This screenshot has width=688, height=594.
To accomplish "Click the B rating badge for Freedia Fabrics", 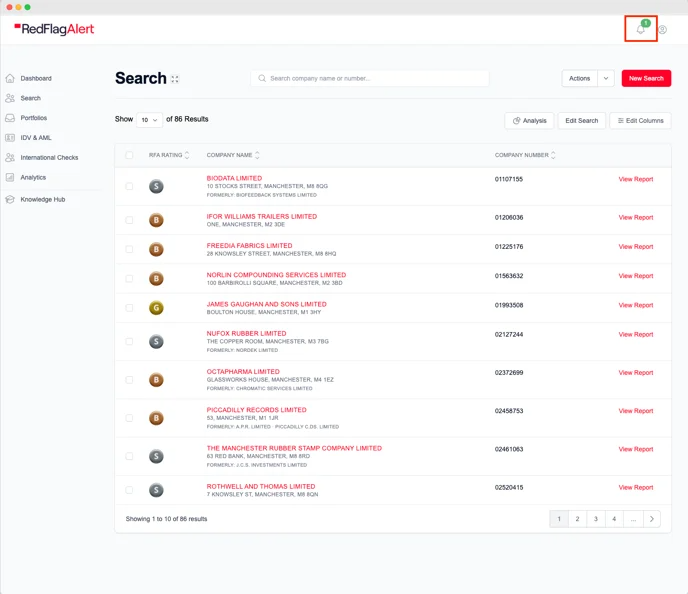I will coord(156,250).
